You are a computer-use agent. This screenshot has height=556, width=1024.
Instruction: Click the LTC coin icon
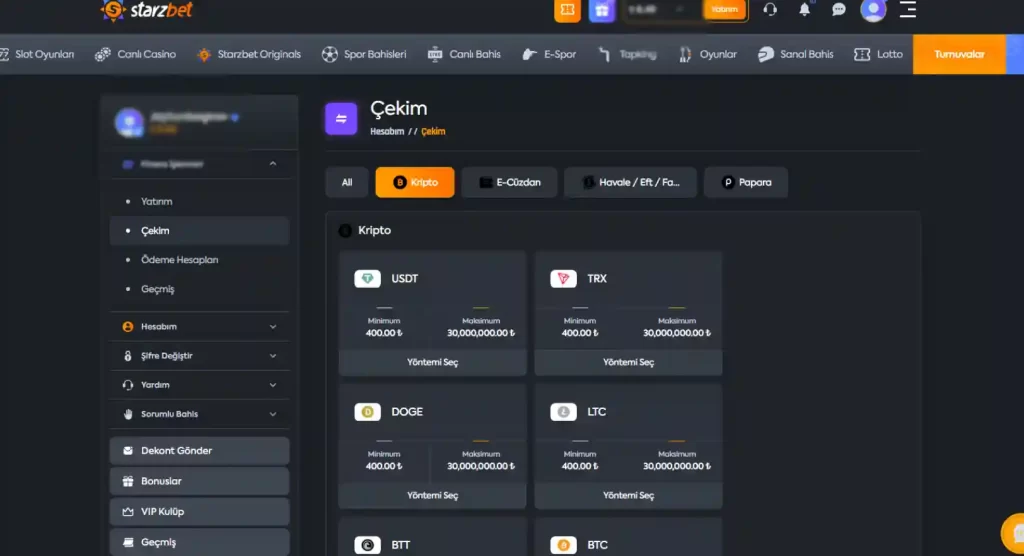click(563, 412)
